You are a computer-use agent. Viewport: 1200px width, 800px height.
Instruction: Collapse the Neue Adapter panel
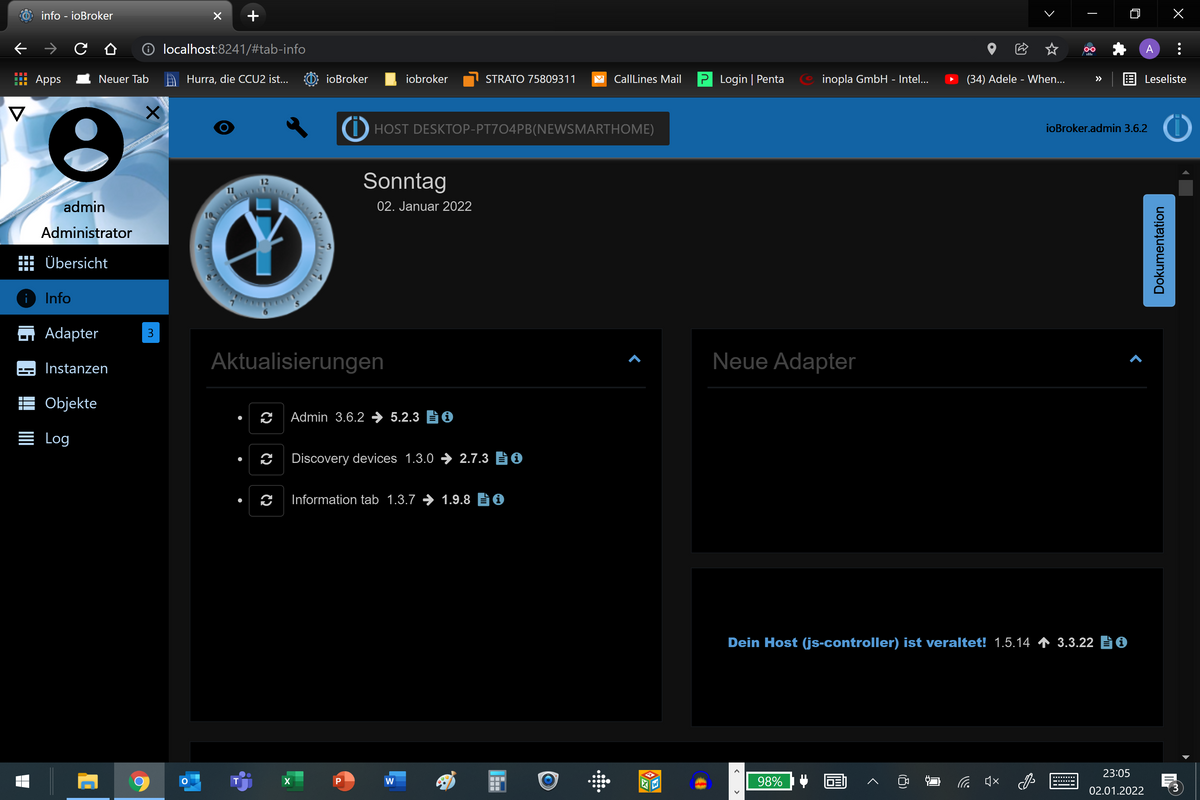[x=1135, y=359]
